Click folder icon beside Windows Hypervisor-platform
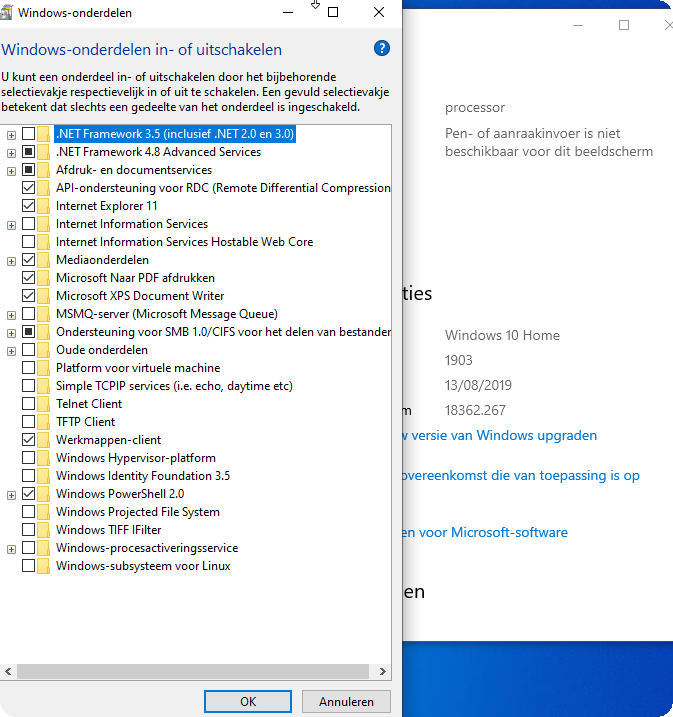This screenshot has width=673, height=717. click(44, 458)
